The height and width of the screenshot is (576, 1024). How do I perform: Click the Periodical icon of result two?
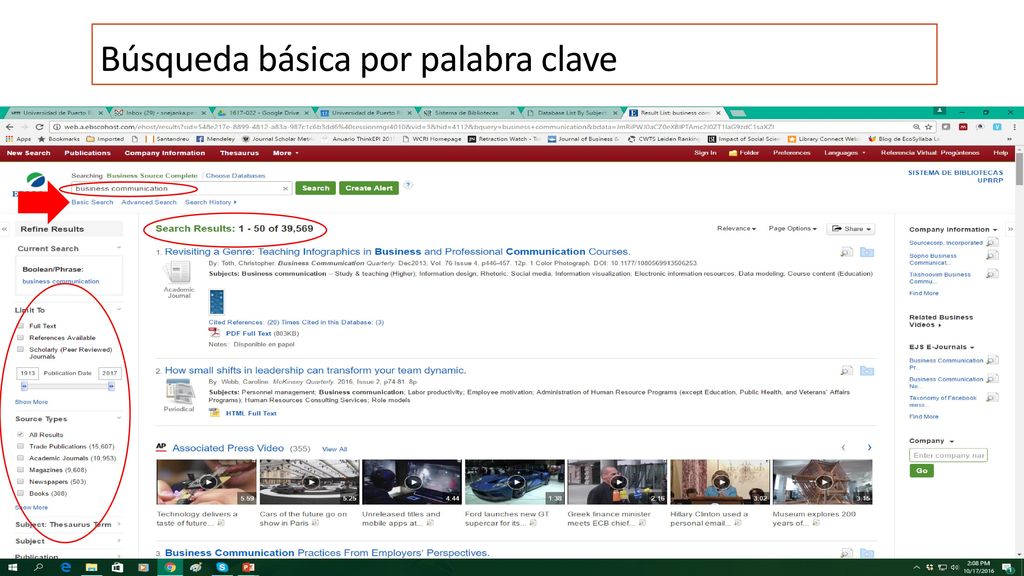point(179,391)
